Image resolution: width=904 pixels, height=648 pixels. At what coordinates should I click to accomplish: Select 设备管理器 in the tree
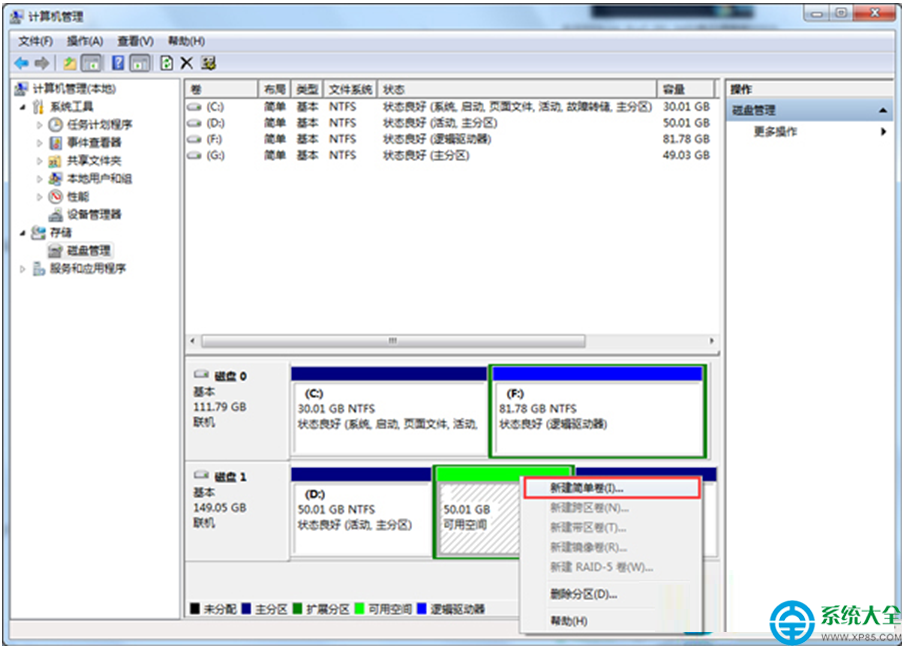coord(94,214)
